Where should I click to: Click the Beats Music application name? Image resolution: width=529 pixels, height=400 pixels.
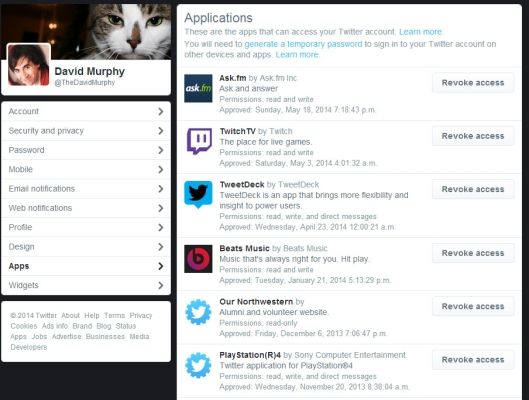tap(244, 248)
